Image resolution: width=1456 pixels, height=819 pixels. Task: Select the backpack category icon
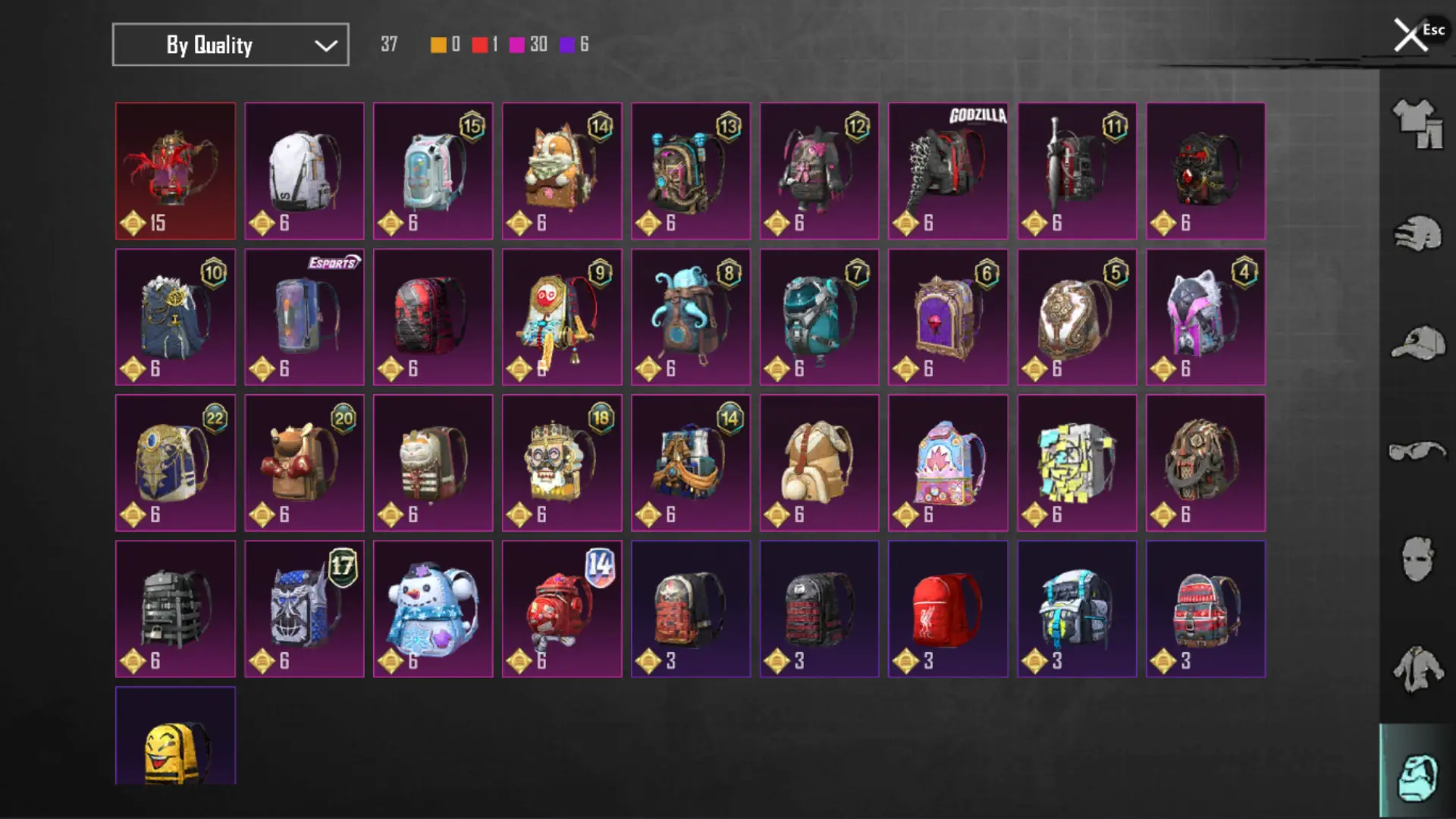tap(1417, 777)
